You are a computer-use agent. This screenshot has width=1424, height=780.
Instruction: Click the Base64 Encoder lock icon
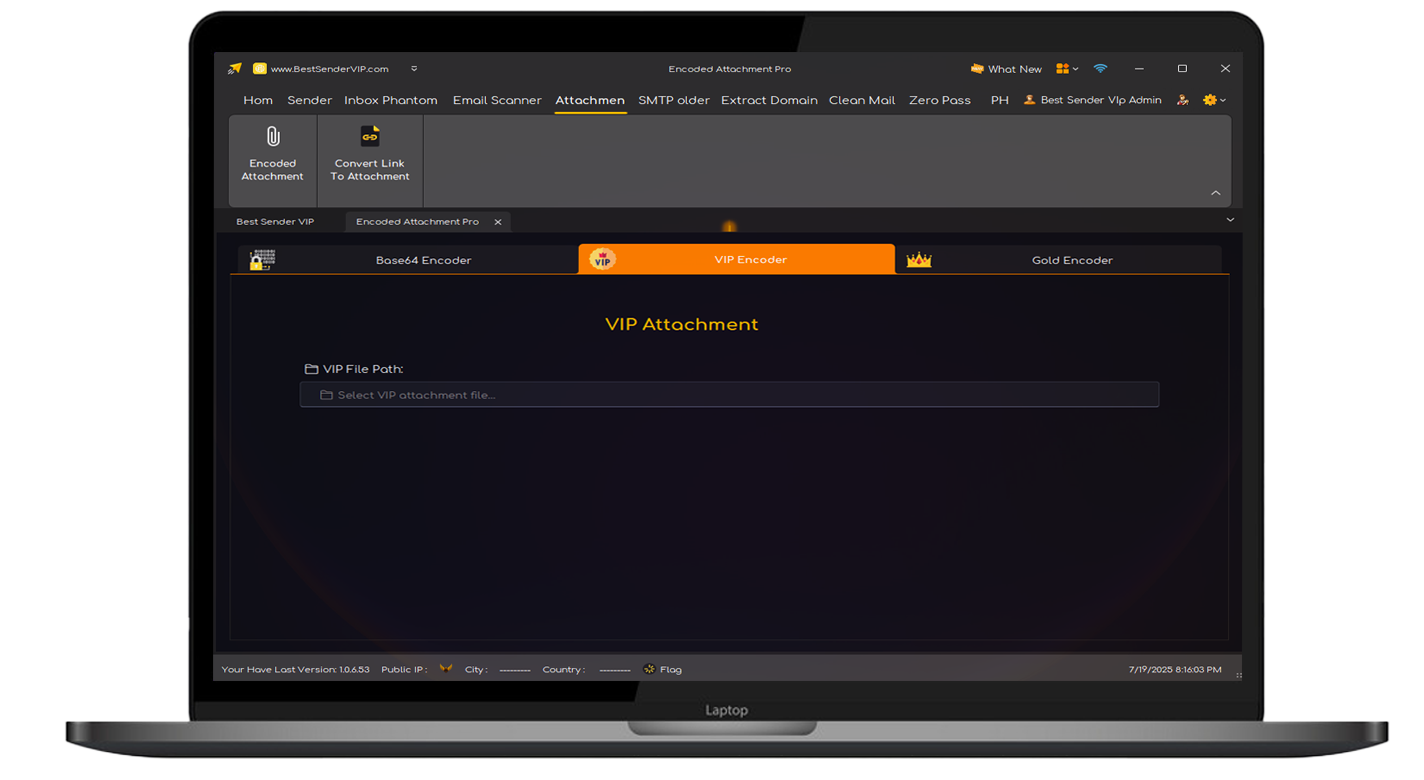coord(263,260)
